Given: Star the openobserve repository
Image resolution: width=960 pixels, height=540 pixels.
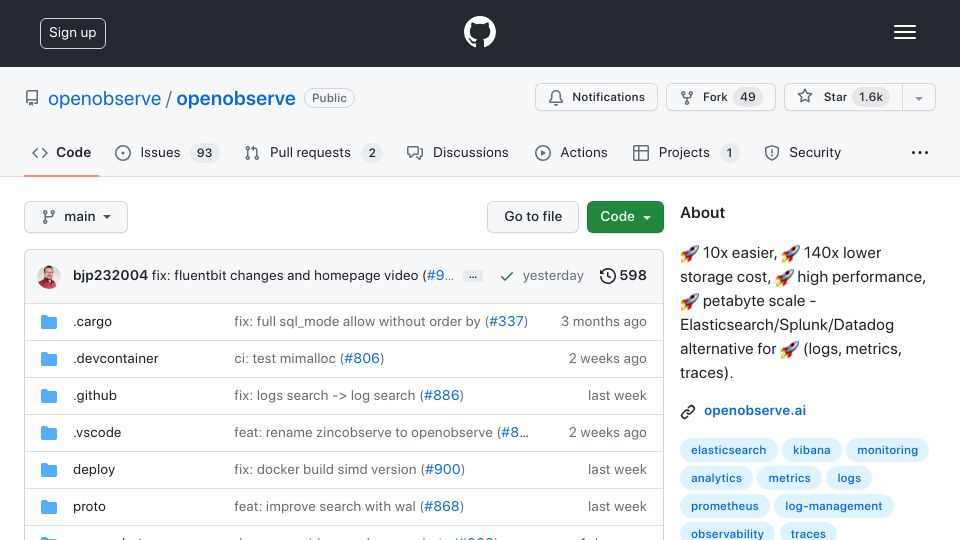Looking at the screenshot, I should 843,97.
